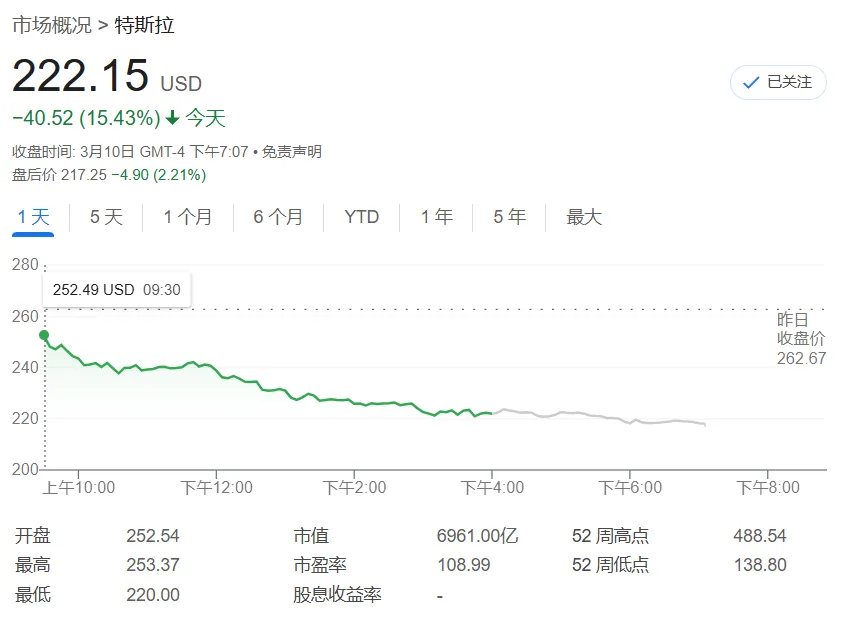This screenshot has height=629, width=847.
Task: Open the 市场概况 breadcrumb link
Action: coord(52,25)
